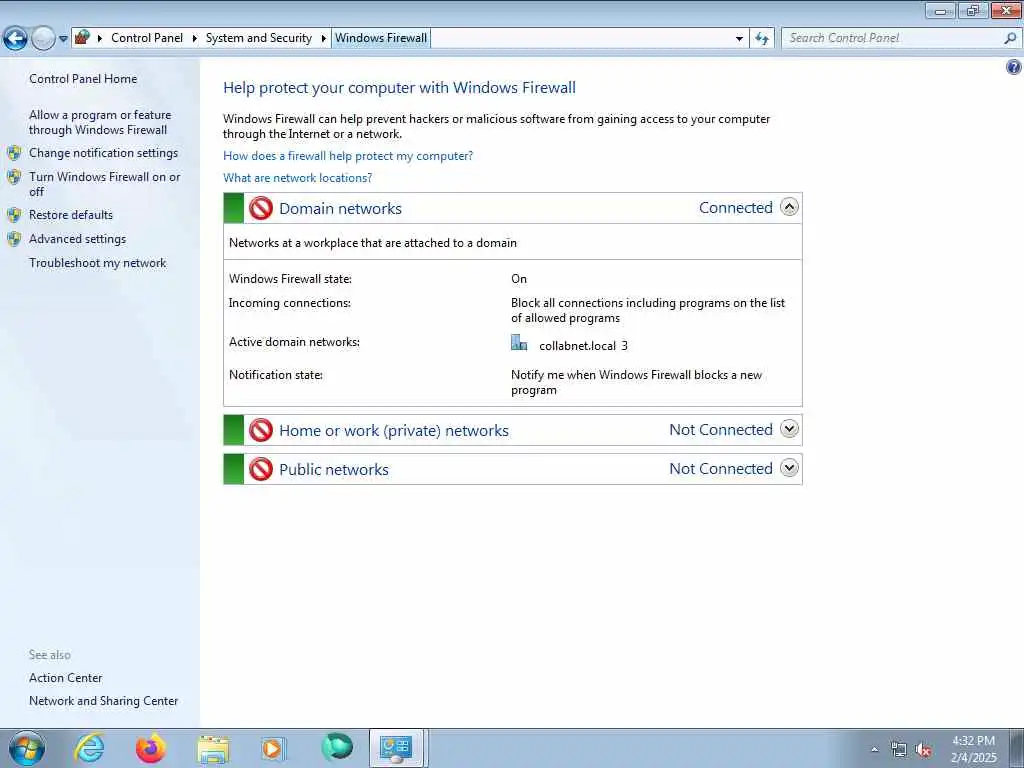Viewport: 1024px width, 768px height.
Task: Click the muted volume icon in tray
Action: (923, 750)
